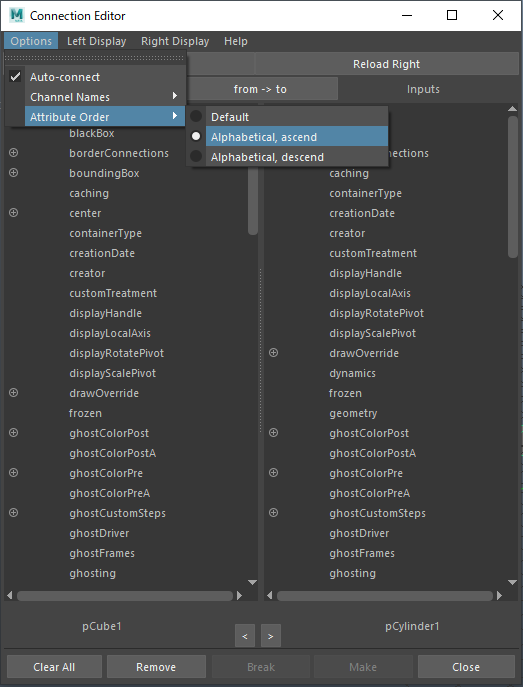Image resolution: width=523 pixels, height=687 pixels.
Task: Select customTreatment in left list
Action: [x=113, y=293]
